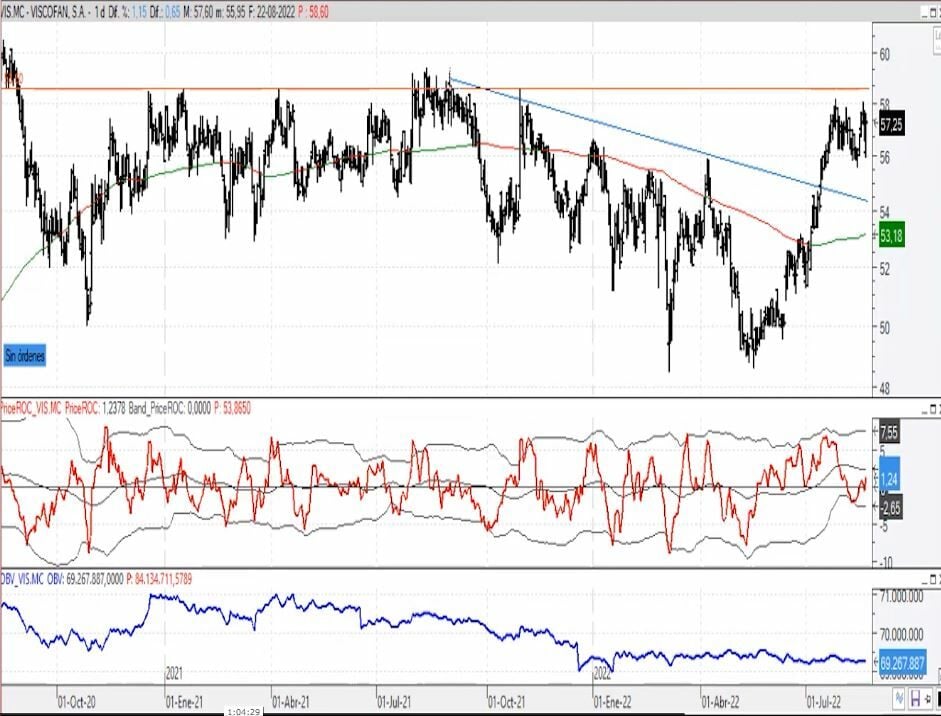The image size is (941, 716).
Task: Click the 71.000.000 OBV axis label
Action: click(901, 597)
